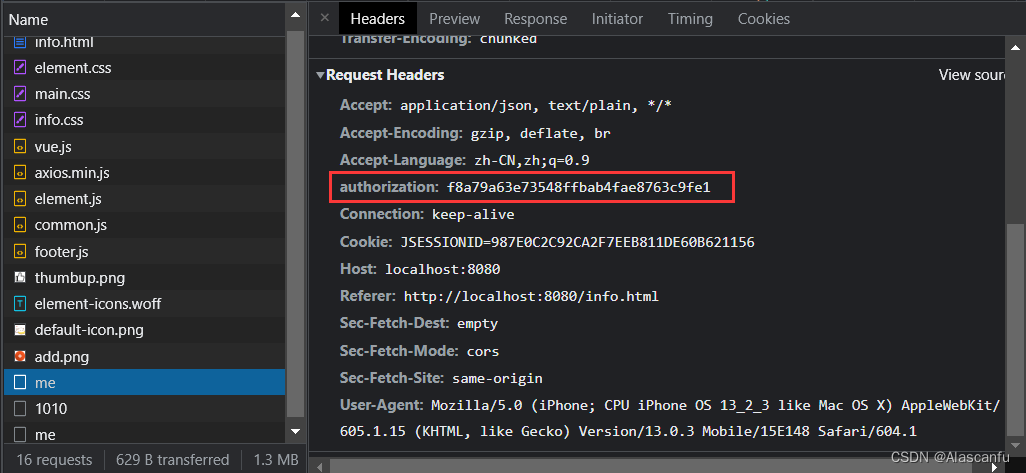The height and width of the screenshot is (473, 1026).
Task: Select the 1010 request row
Action: 144,409
